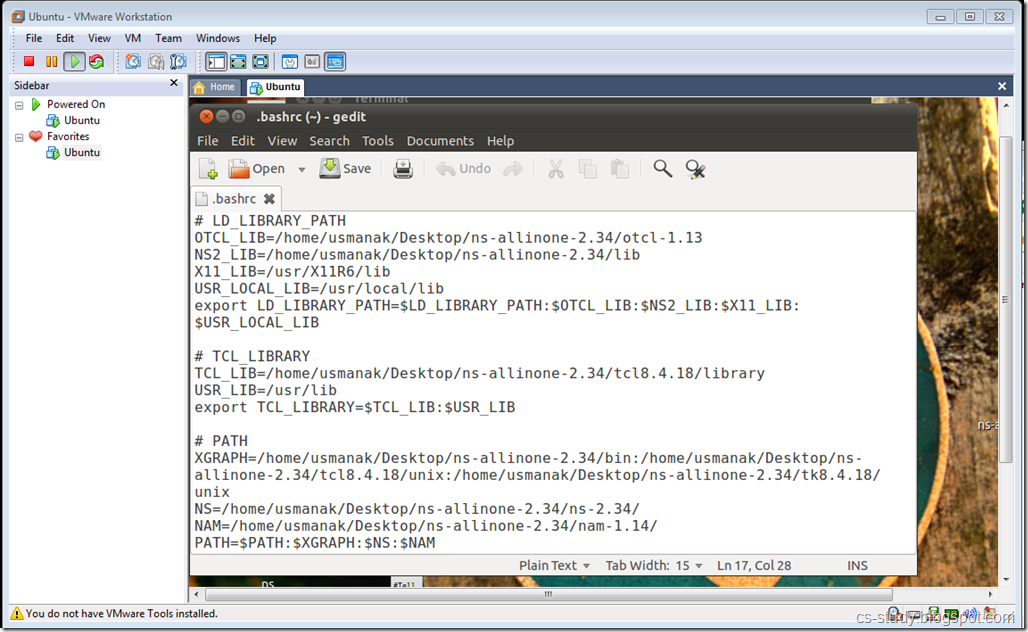Viewport: 1028px width, 632px height.
Task: Create a new document in gedit
Action: 208,169
